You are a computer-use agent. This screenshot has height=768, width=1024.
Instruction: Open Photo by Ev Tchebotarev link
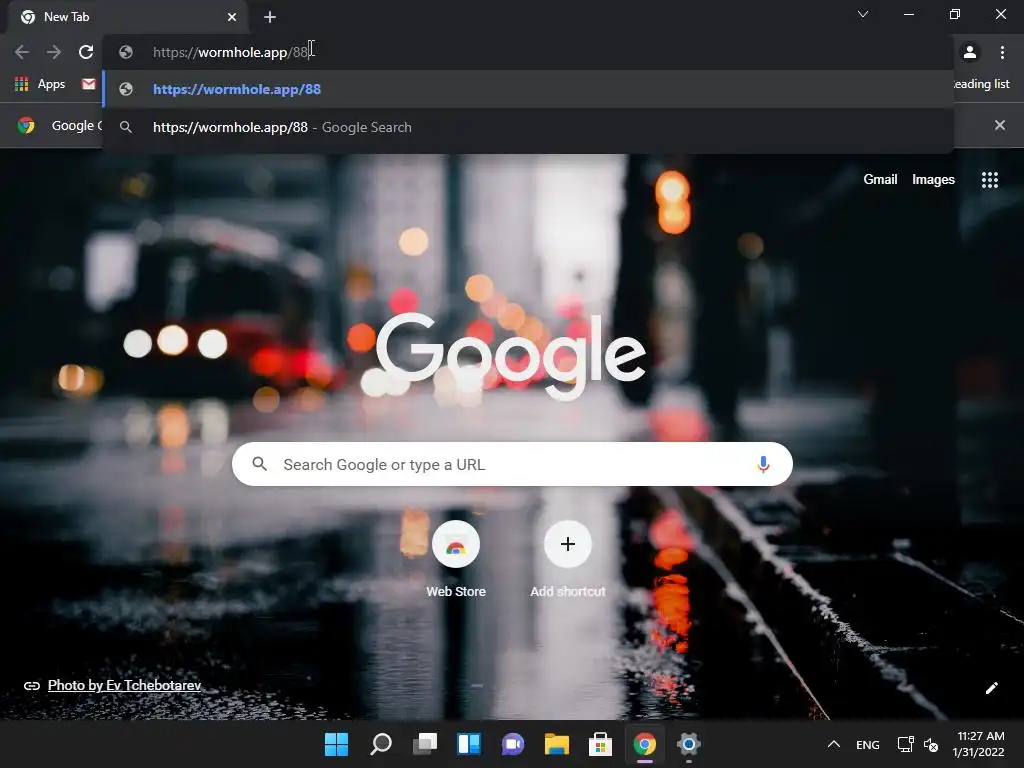coord(124,685)
